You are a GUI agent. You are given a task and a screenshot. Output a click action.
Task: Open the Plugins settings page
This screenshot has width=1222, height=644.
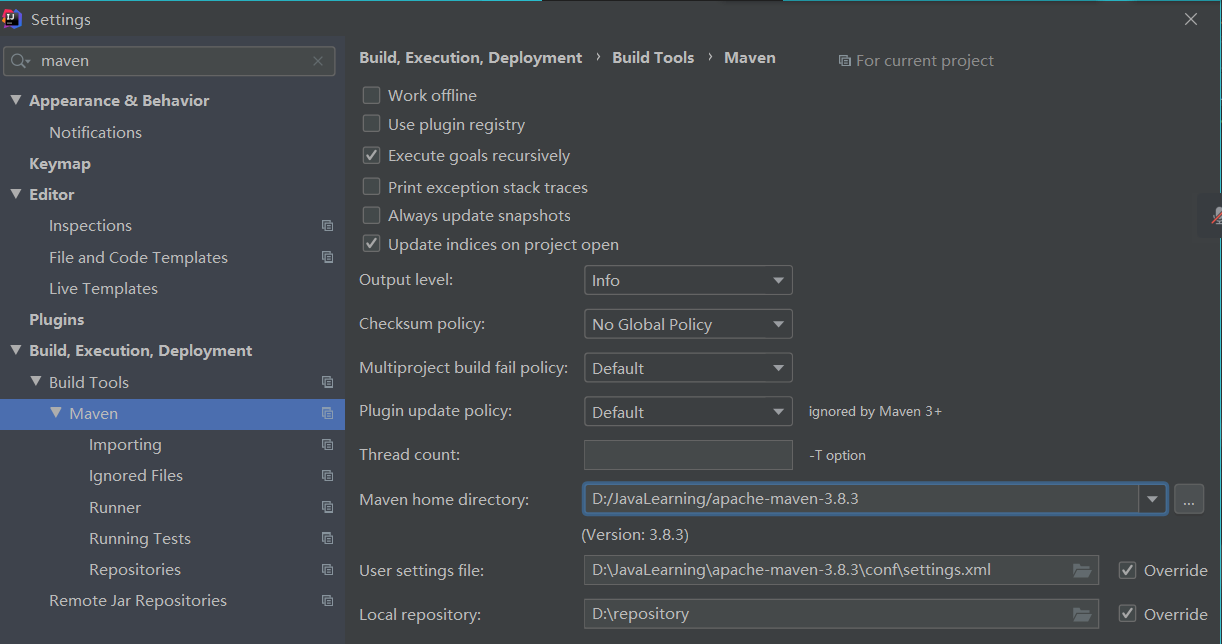57,319
